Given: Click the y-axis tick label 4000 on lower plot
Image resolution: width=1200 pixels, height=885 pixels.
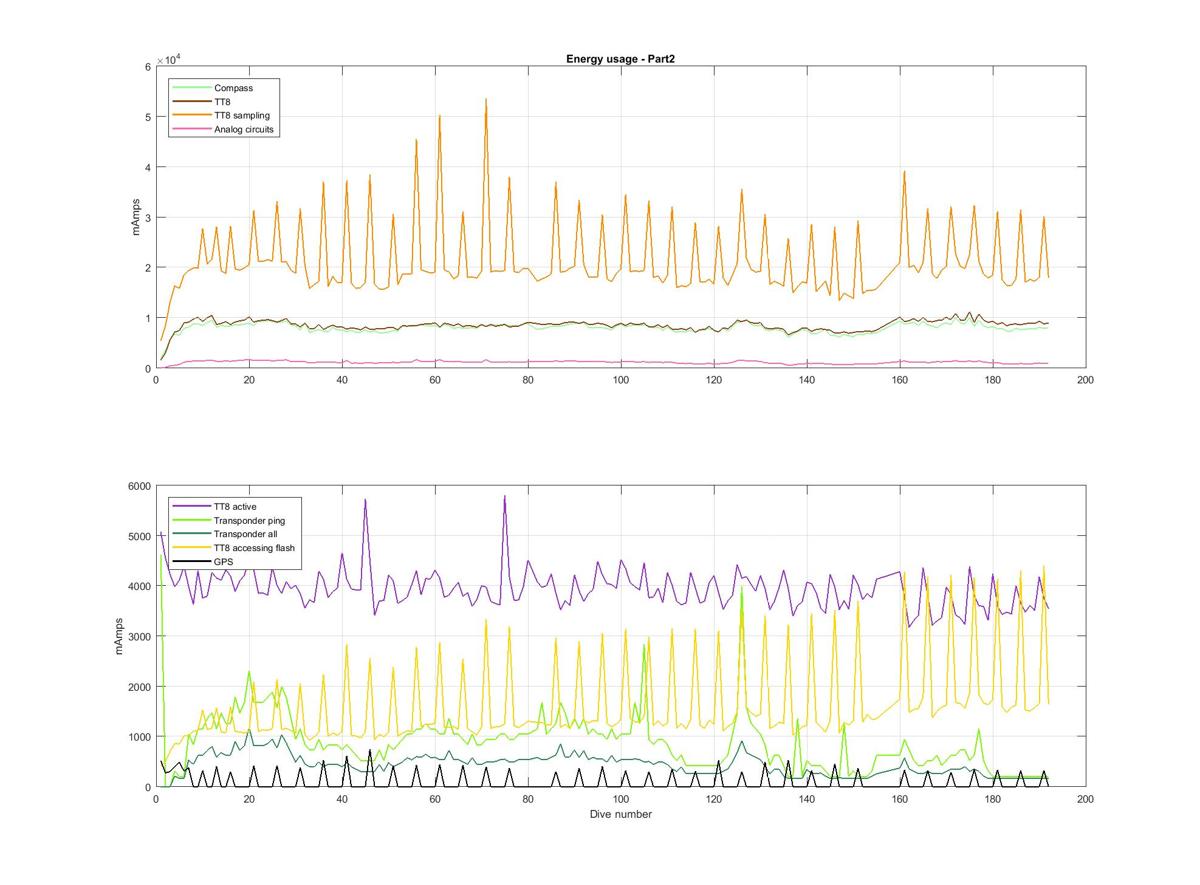Looking at the screenshot, I should [x=139, y=586].
